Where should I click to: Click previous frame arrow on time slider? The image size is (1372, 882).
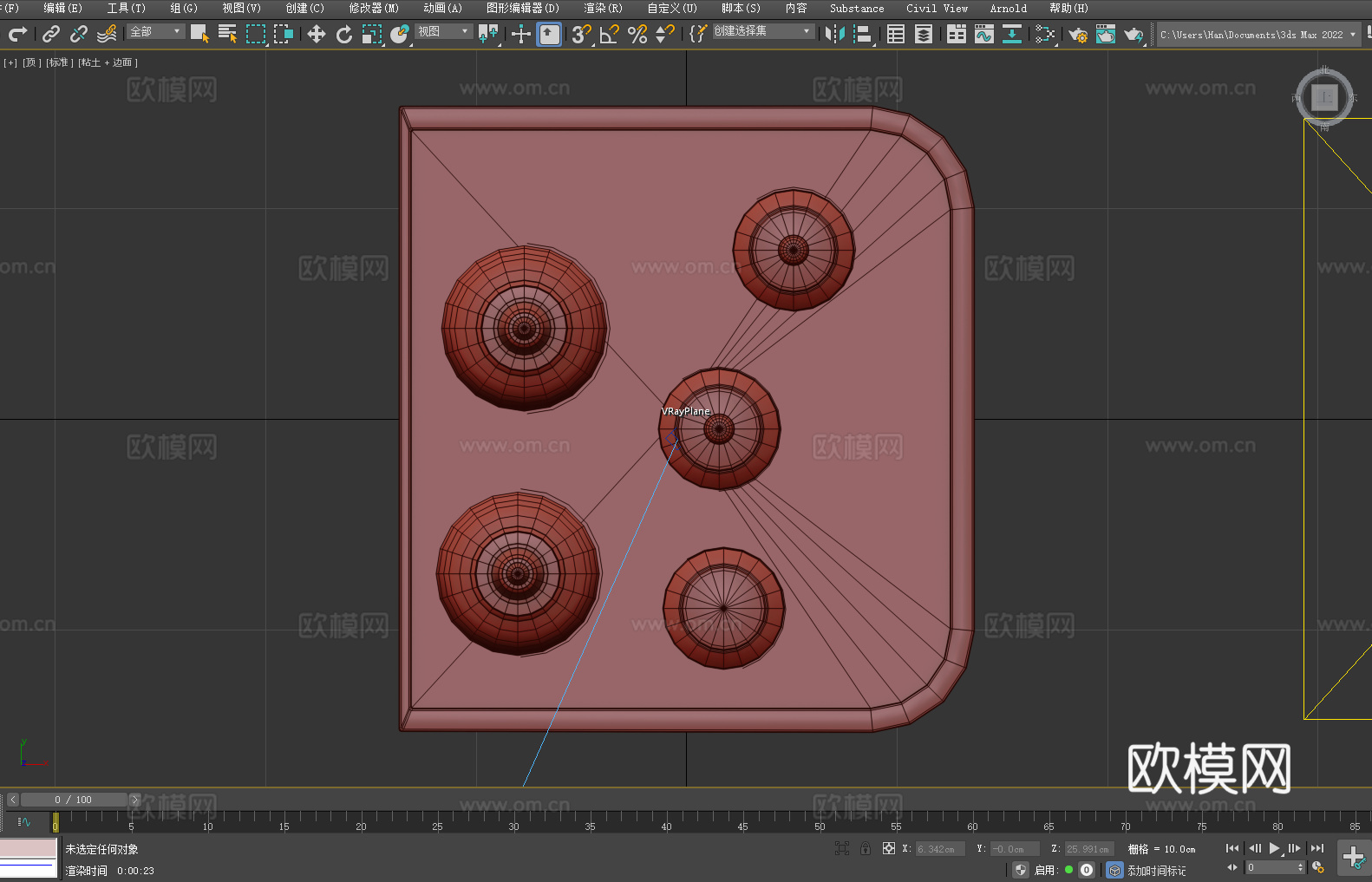click(x=13, y=800)
